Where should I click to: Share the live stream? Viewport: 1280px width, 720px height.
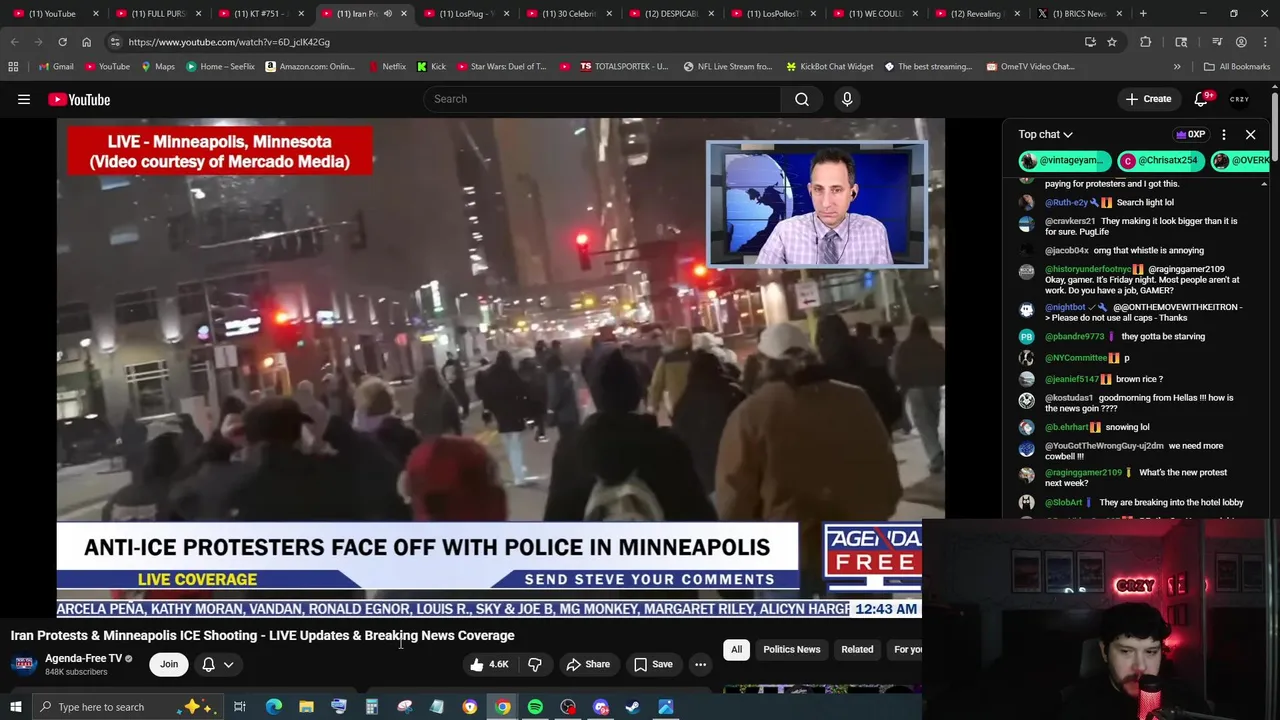tap(587, 664)
